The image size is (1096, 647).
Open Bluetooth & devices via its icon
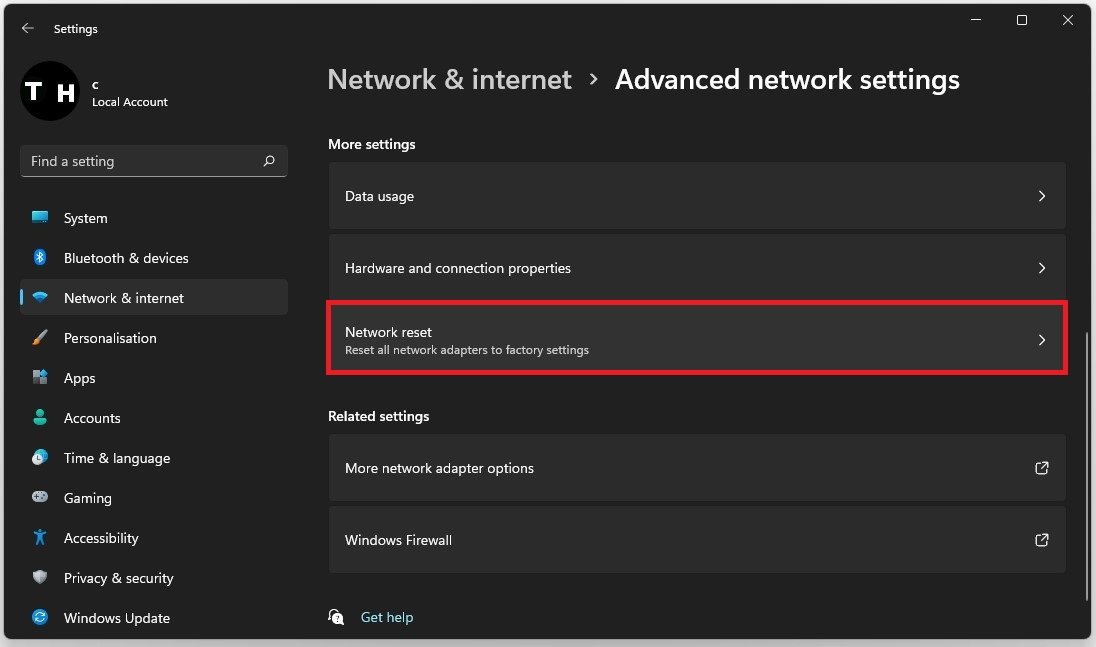[40, 258]
